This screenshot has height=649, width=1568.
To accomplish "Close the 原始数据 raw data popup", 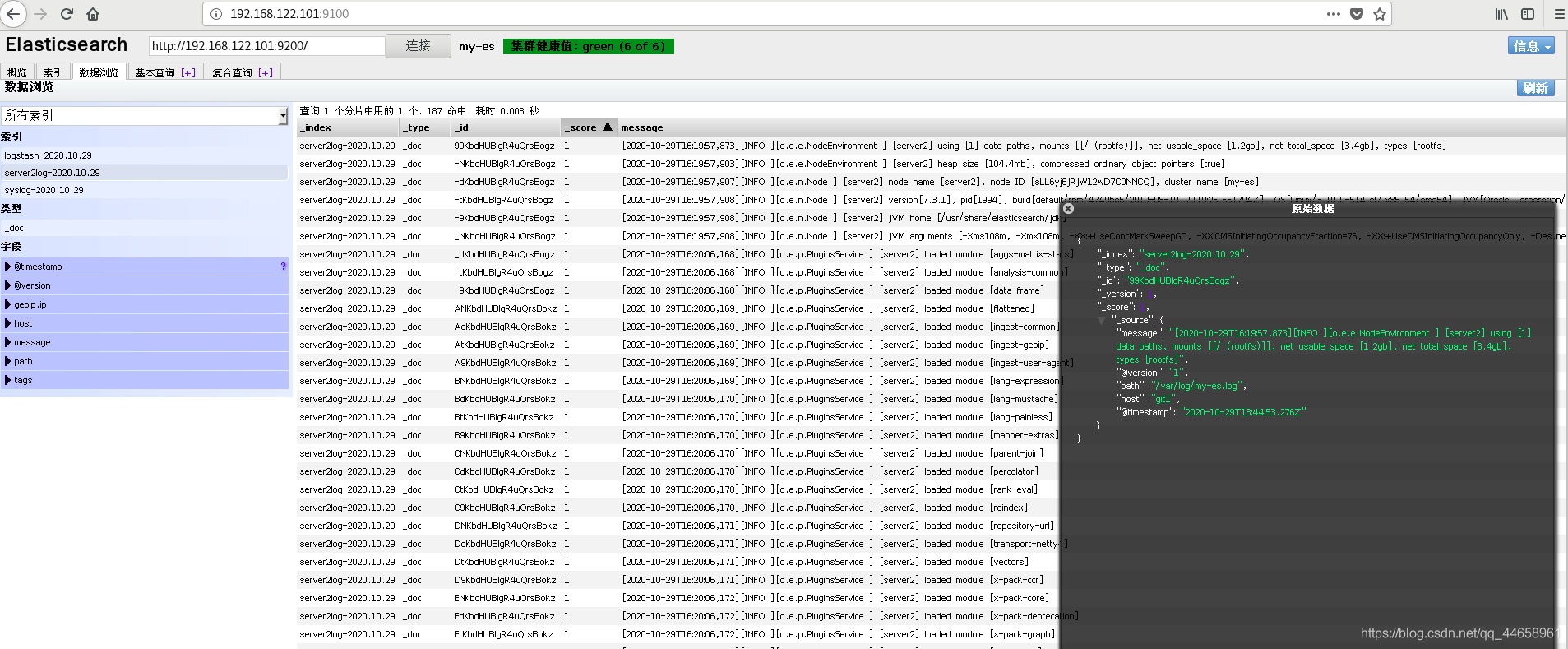I will click(1068, 209).
